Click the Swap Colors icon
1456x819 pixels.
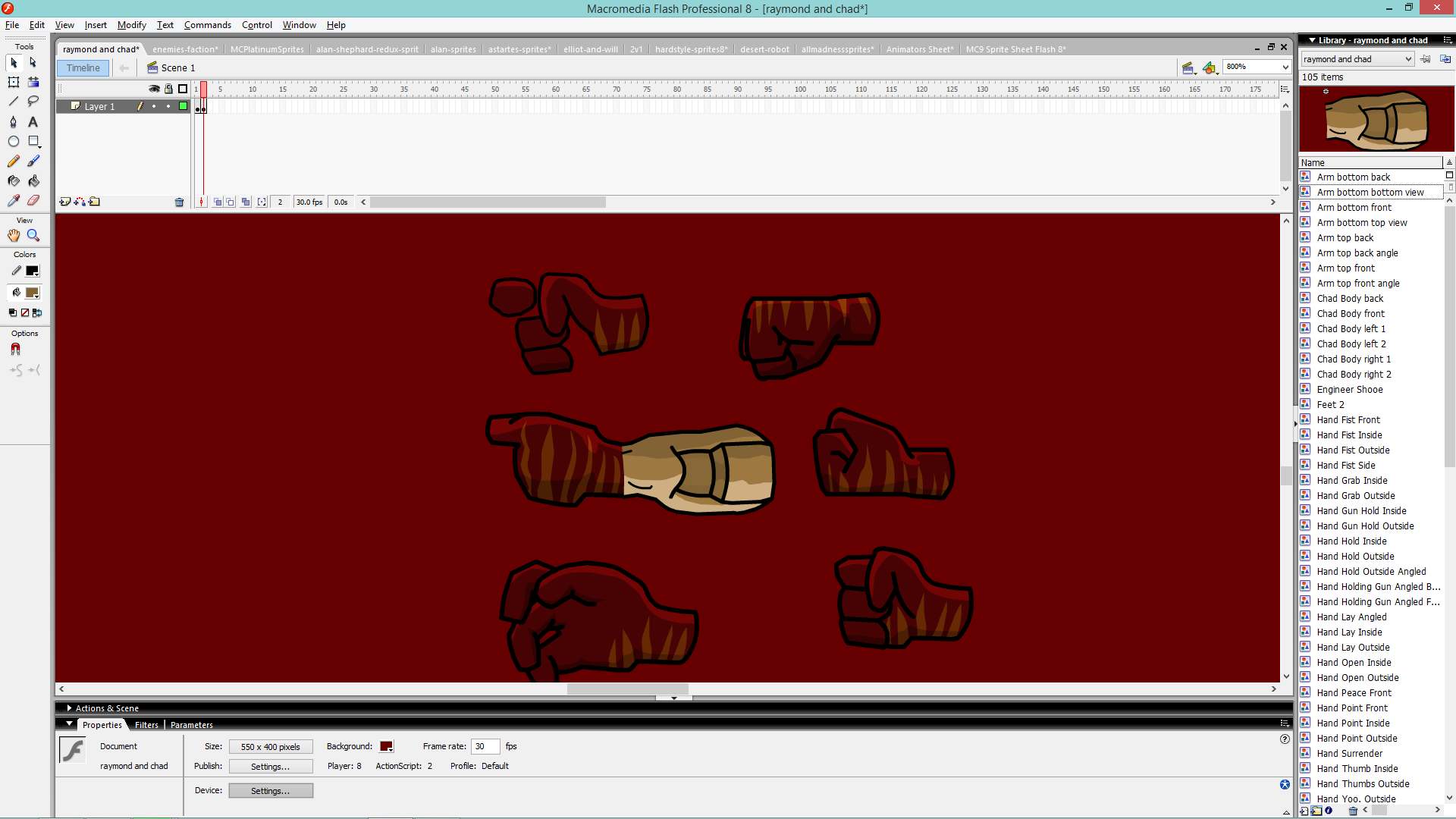37,312
